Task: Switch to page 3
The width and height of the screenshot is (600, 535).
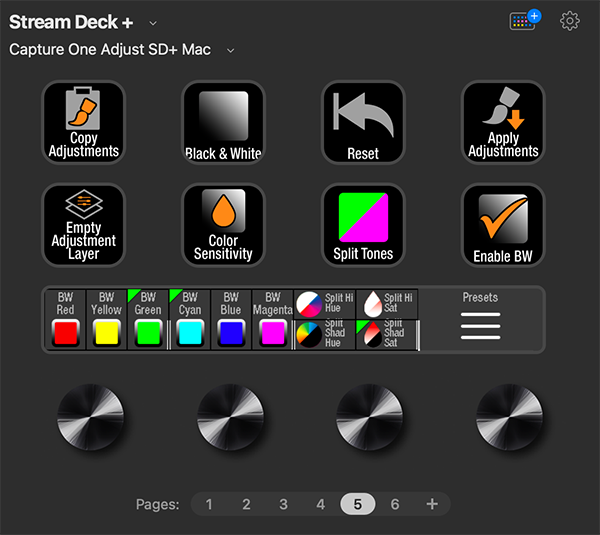Action: pos(283,504)
